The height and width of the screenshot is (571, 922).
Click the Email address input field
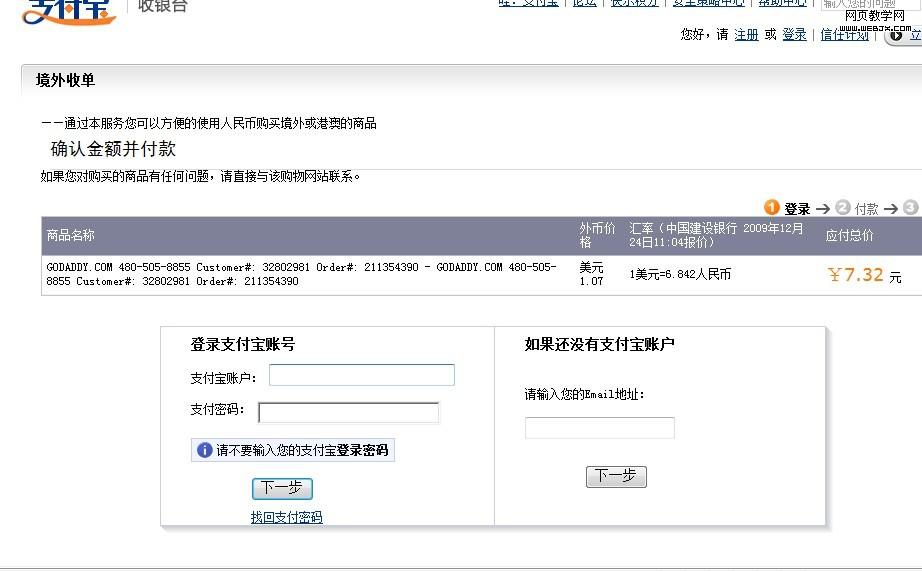point(599,428)
